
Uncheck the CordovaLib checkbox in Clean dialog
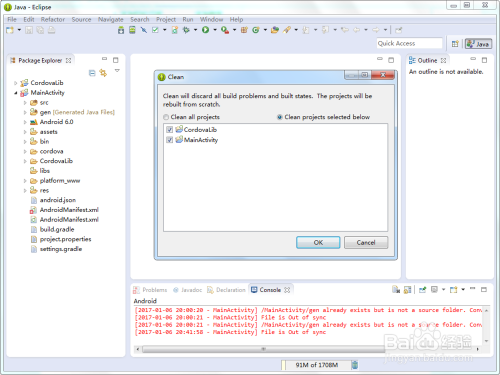point(170,130)
